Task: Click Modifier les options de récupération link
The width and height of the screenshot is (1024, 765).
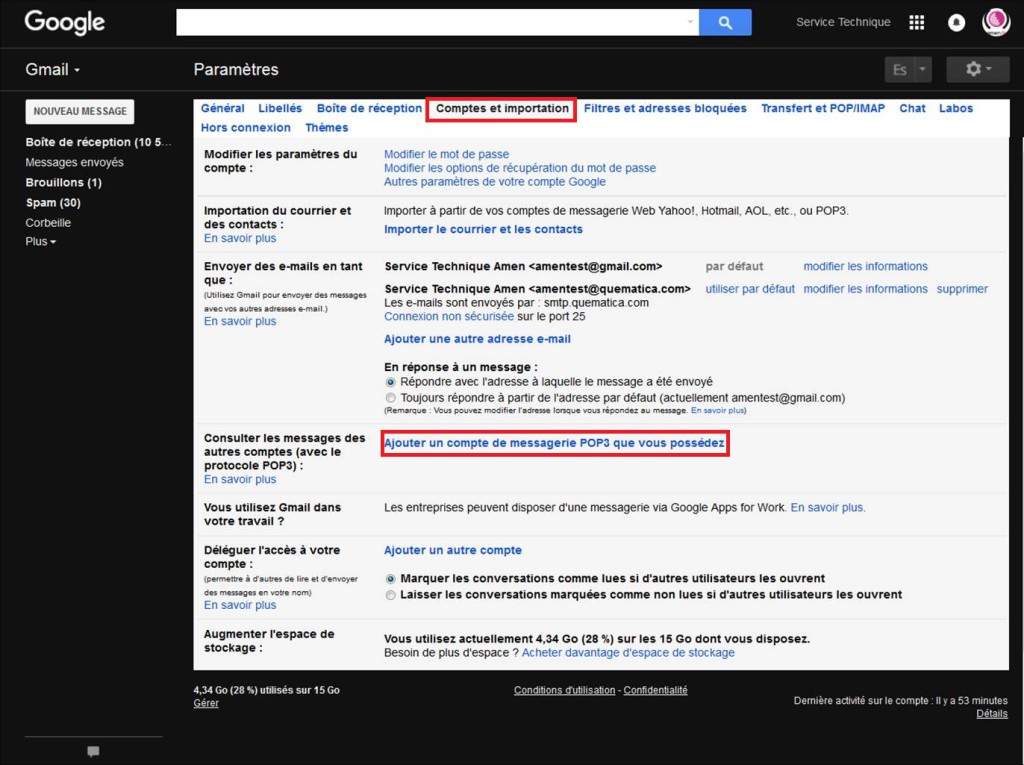Action: [520, 168]
